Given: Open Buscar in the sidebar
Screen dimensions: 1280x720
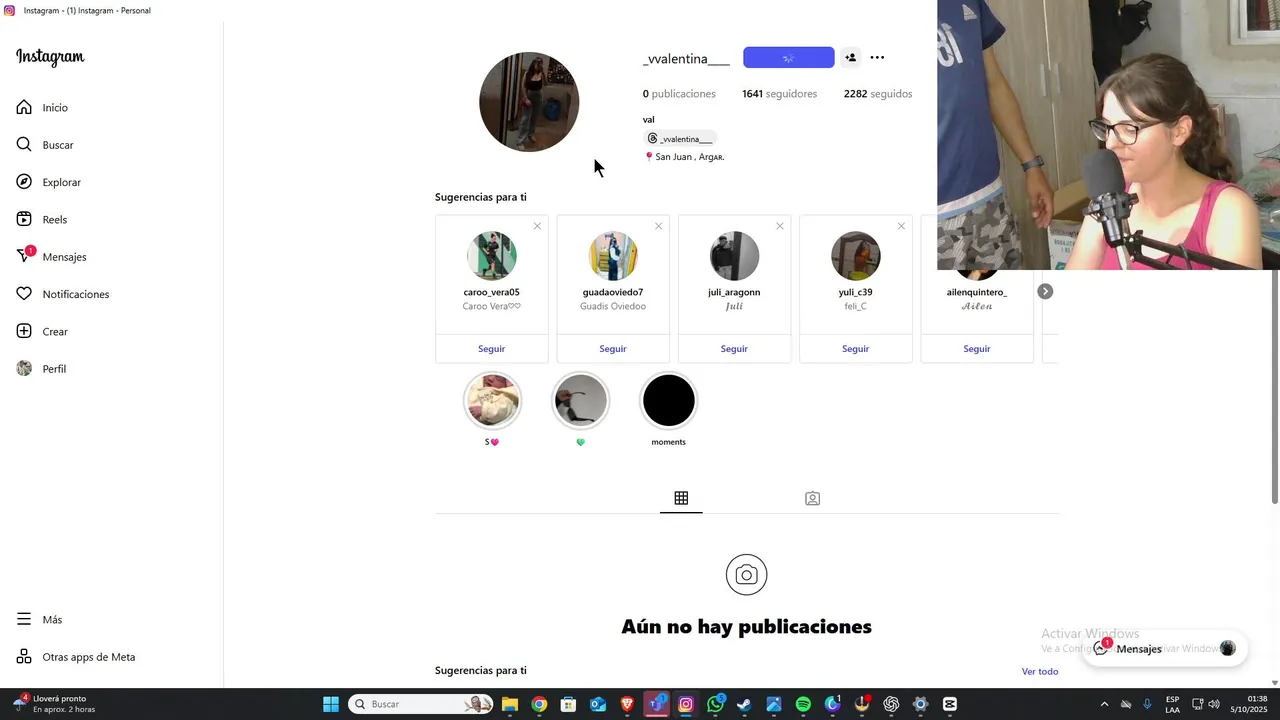Looking at the screenshot, I should click(x=45, y=145).
